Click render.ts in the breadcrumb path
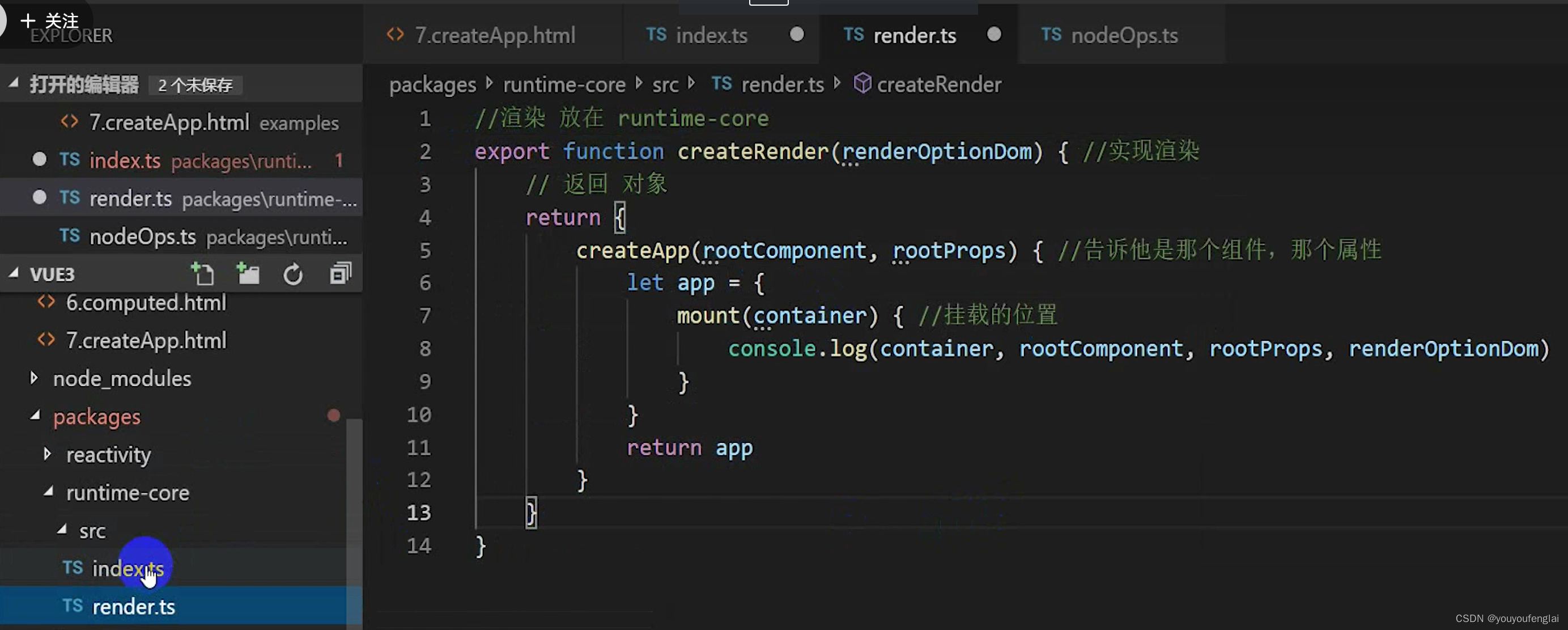 [x=782, y=84]
